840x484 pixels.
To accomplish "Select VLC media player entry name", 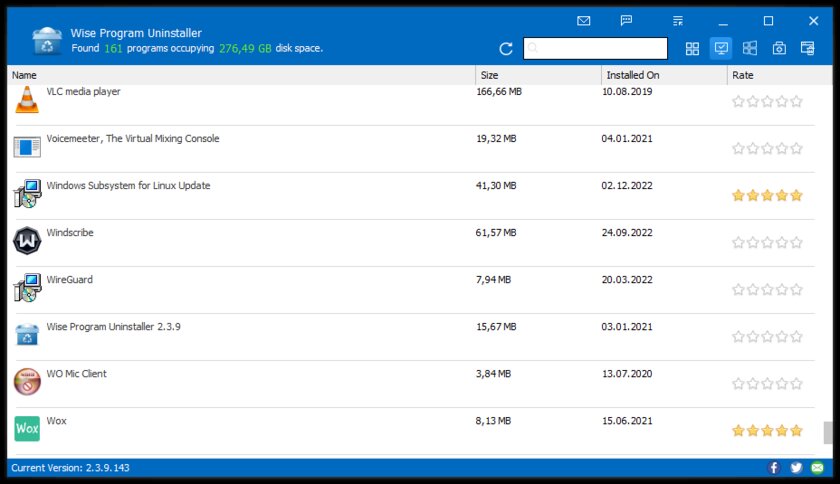I will [83, 92].
